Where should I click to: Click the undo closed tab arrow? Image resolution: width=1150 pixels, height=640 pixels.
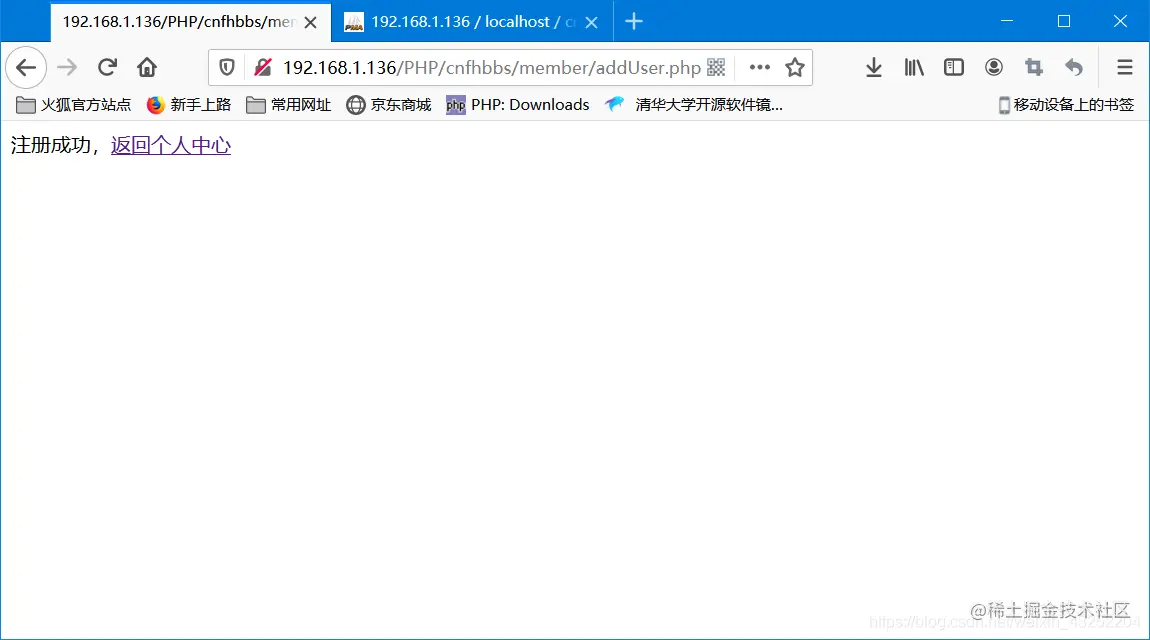(1074, 67)
